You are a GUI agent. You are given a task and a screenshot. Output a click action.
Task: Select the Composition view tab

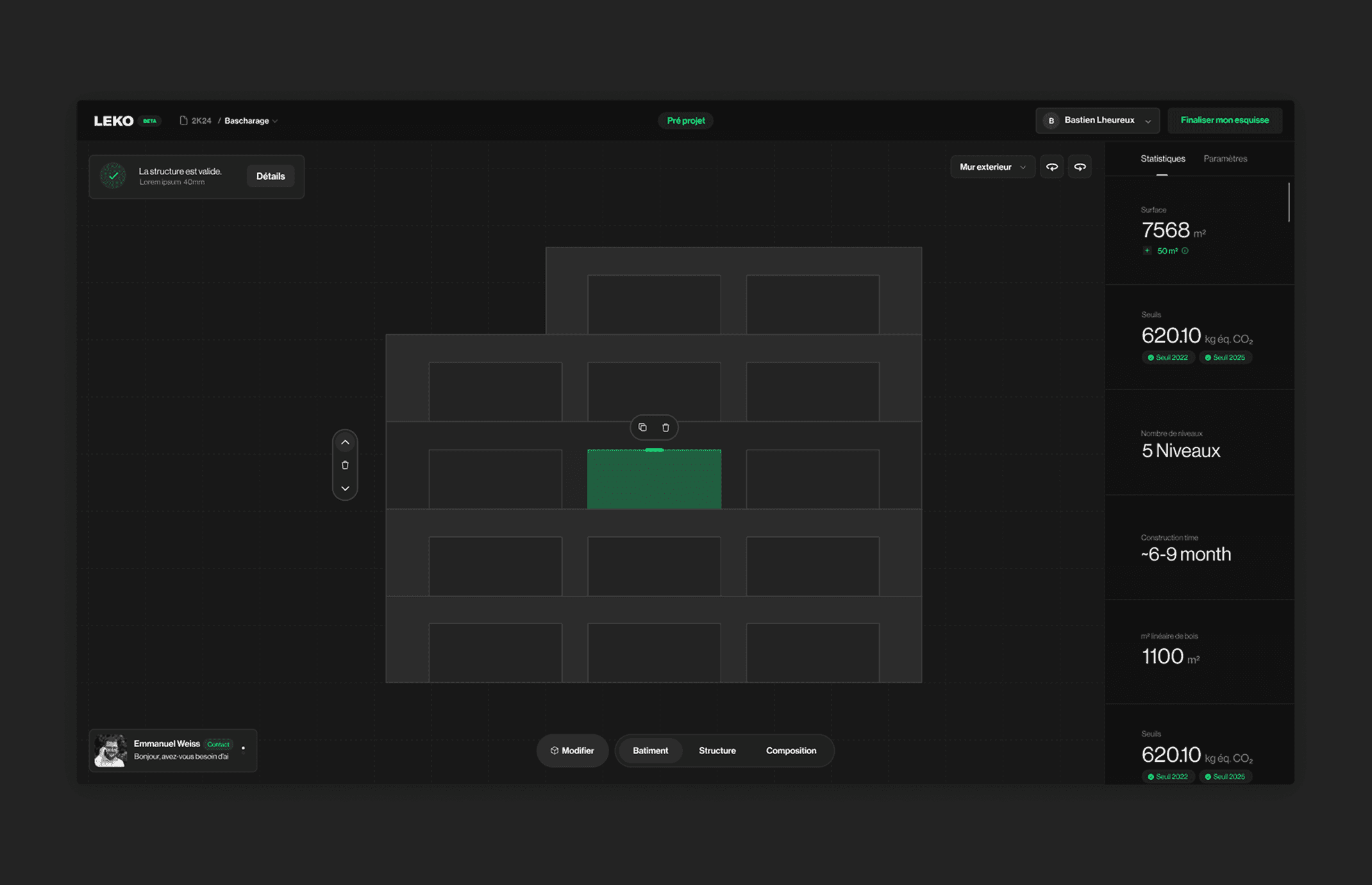click(x=791, y=750)
